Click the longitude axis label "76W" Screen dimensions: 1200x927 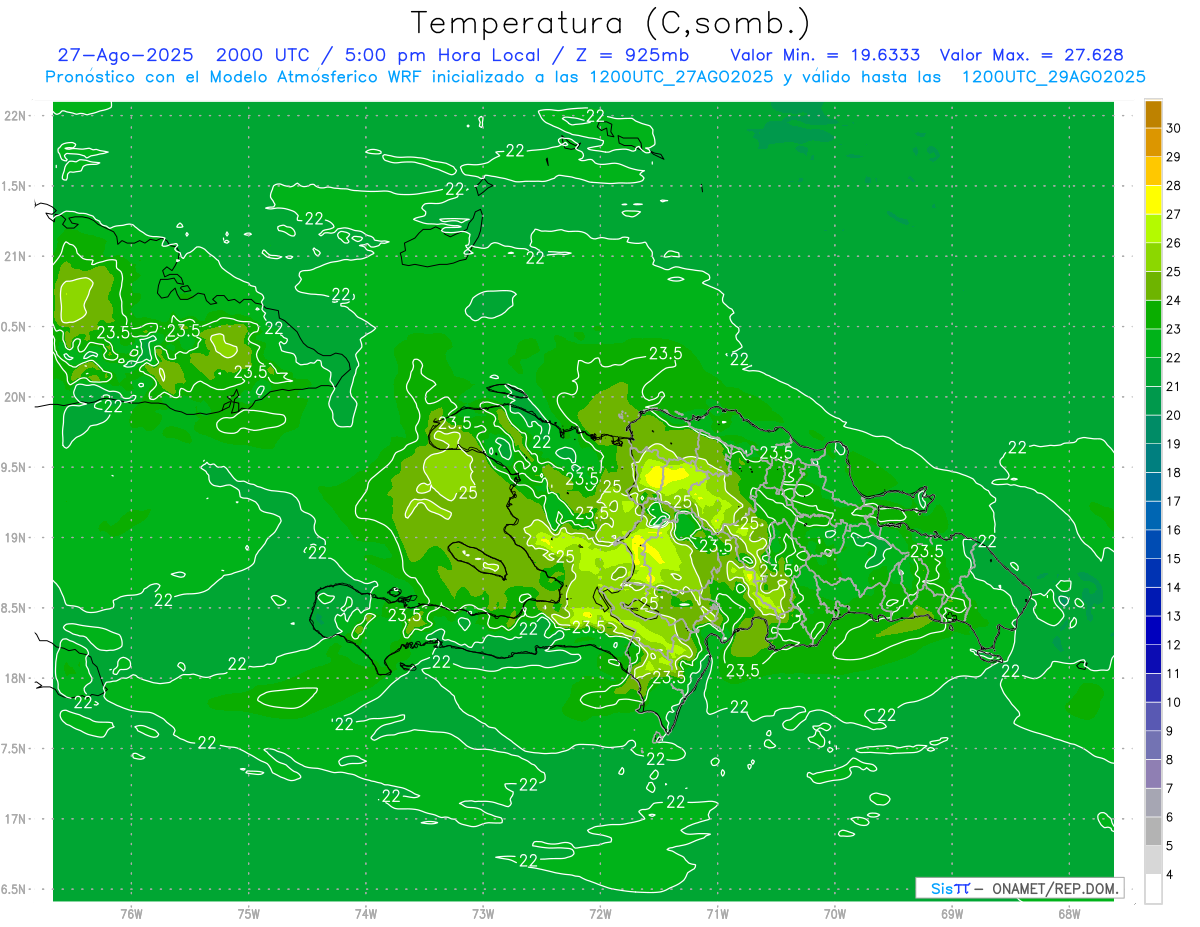pyautogui.click(x=131, y=914)
